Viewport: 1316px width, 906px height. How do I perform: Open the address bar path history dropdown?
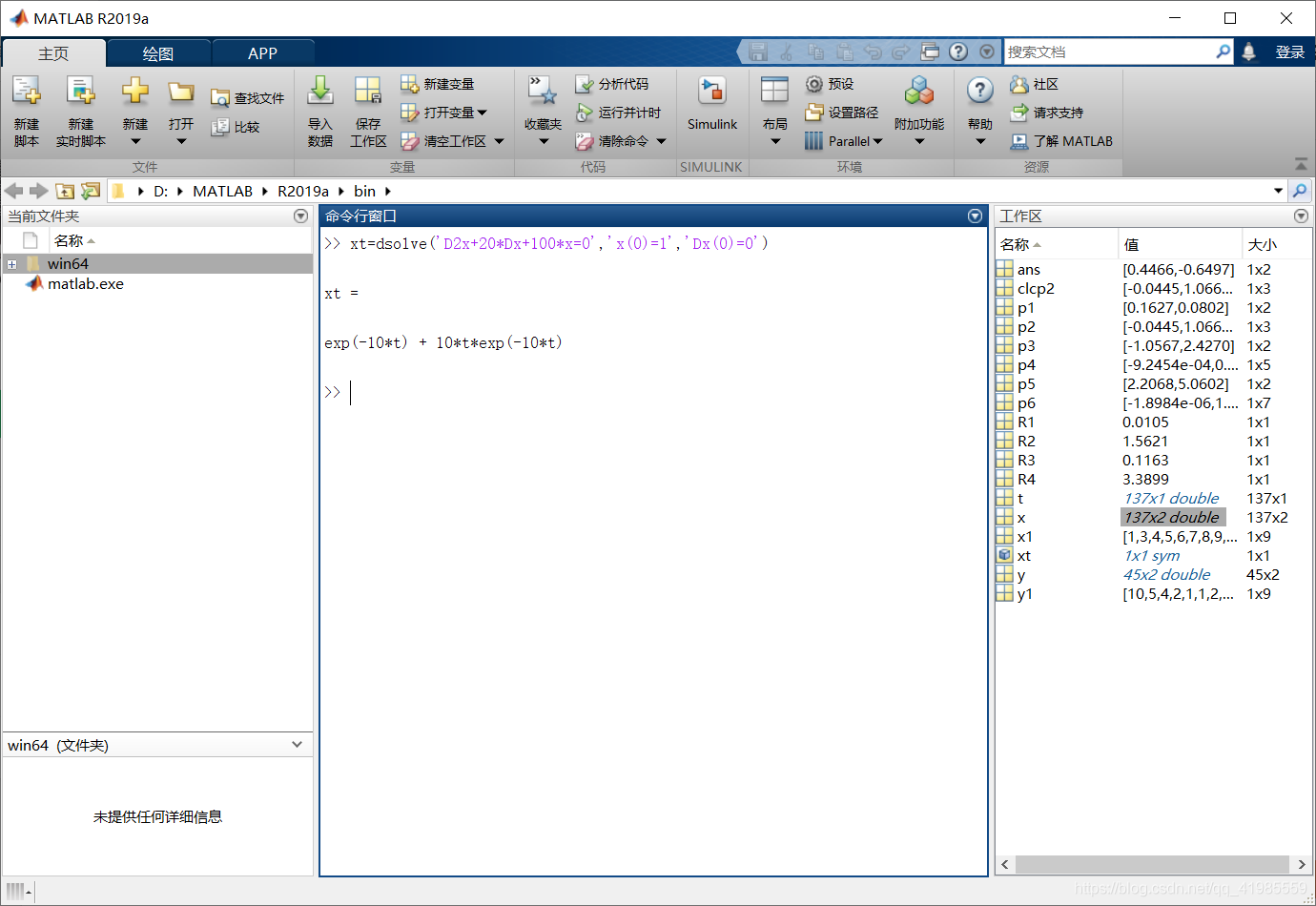[x=1278, y=191]
